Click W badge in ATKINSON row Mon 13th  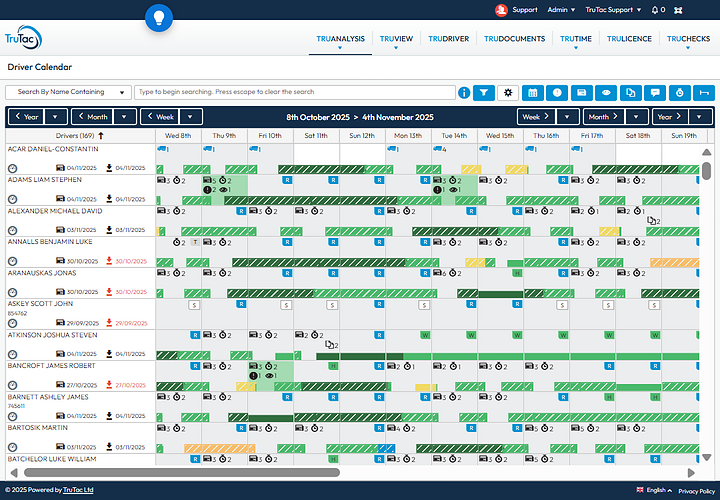point(425,335)
